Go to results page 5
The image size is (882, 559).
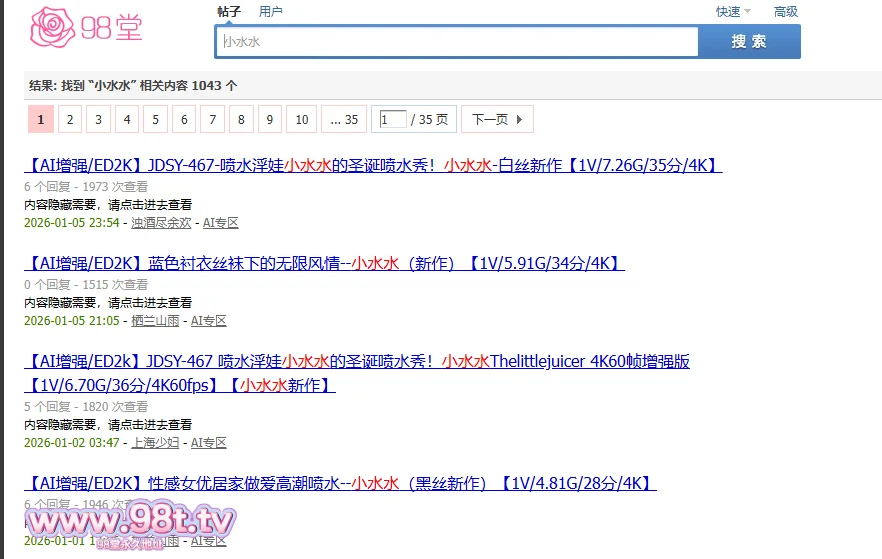click(x=155, y=120)
